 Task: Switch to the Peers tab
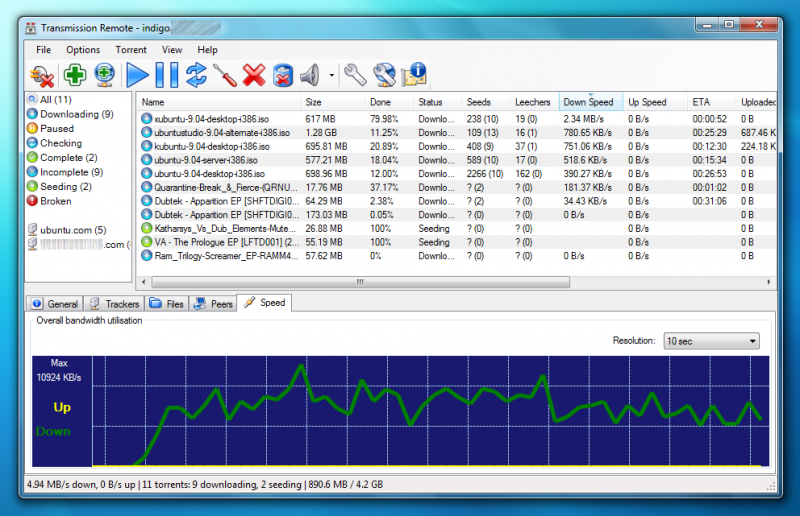213,304
